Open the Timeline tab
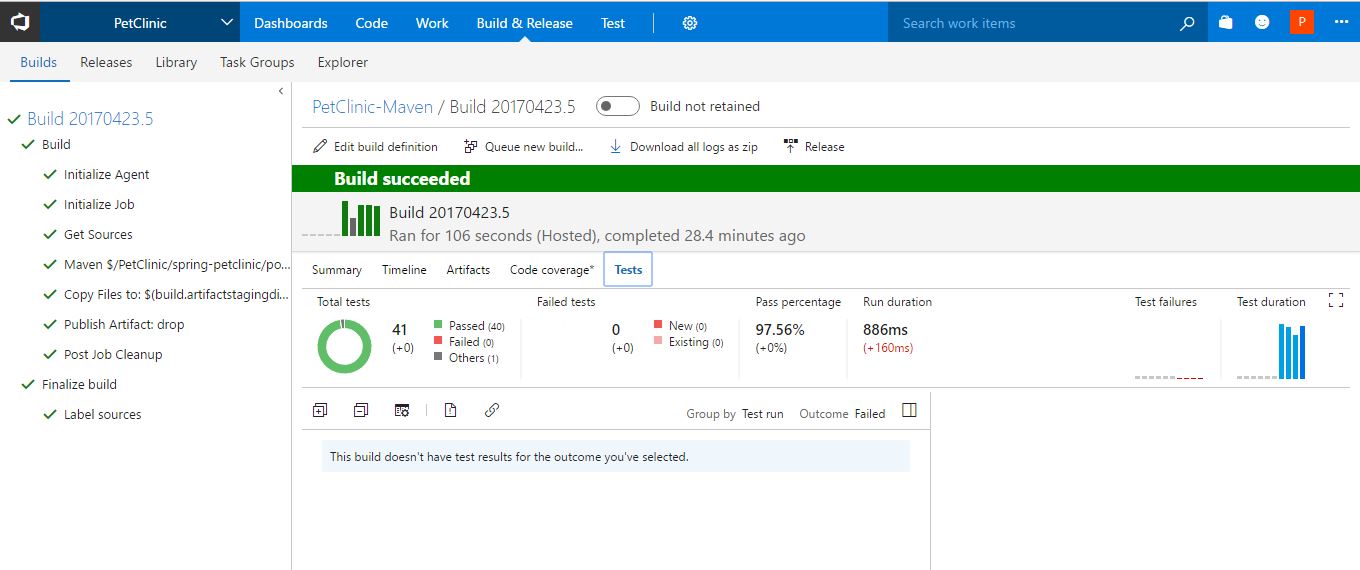Viewport: 1360px width, 570px height. click(x=404, y=270)
